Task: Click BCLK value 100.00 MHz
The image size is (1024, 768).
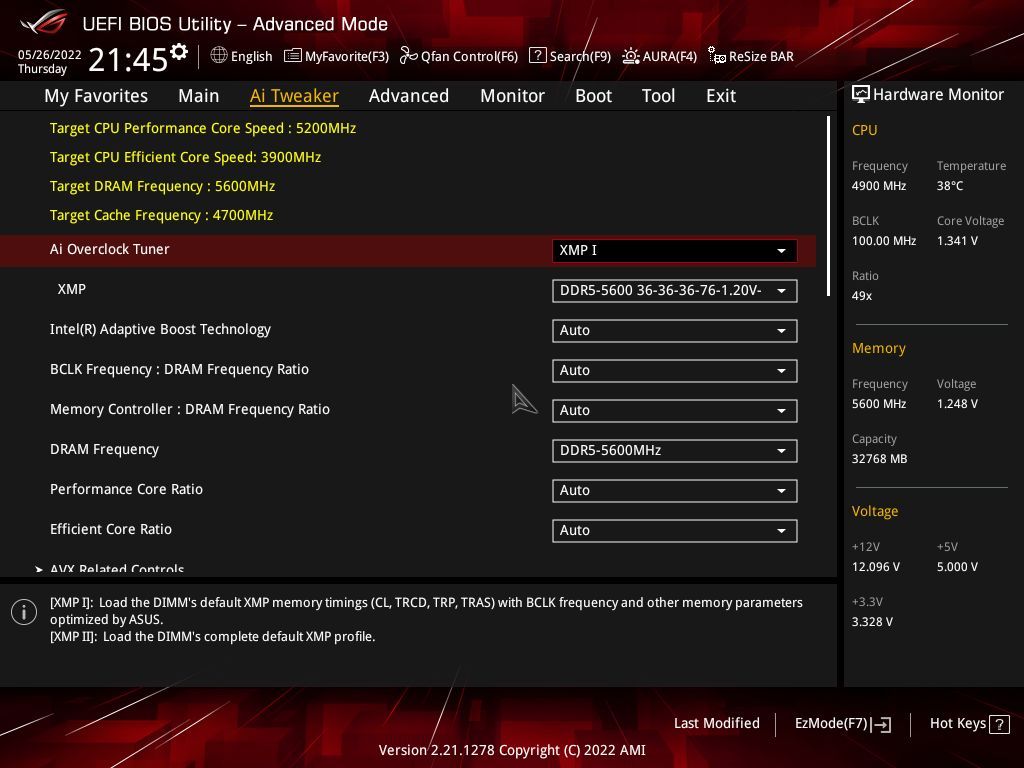Action: click(884, 241)
